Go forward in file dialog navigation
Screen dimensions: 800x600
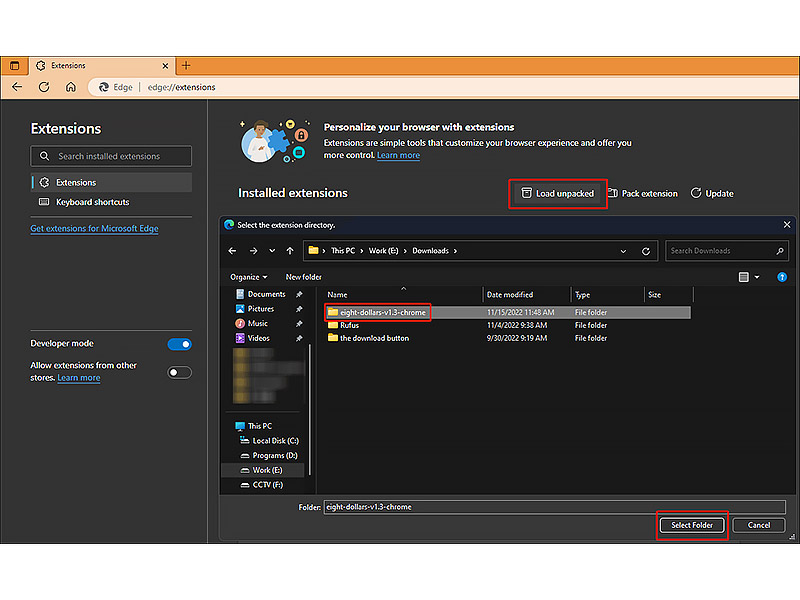[x=254, y=251]
